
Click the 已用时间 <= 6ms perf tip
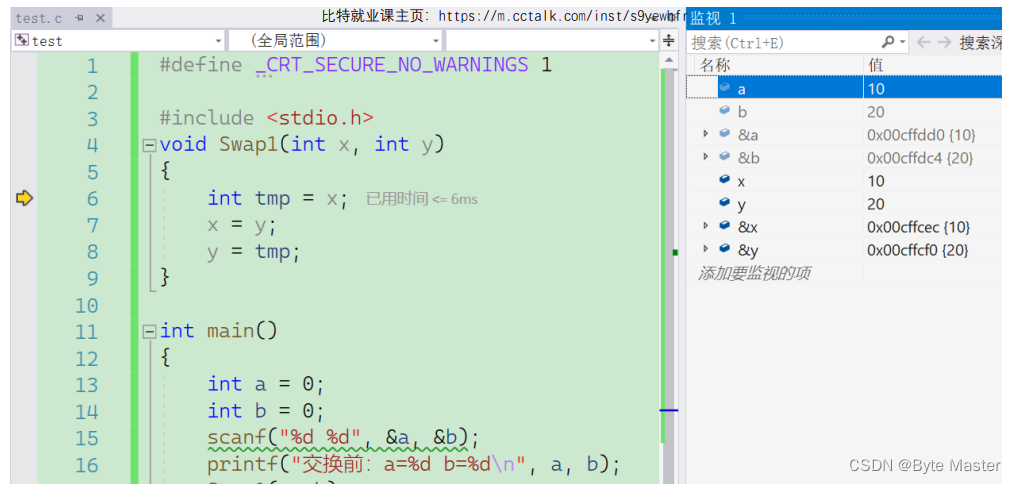point(422,199)
